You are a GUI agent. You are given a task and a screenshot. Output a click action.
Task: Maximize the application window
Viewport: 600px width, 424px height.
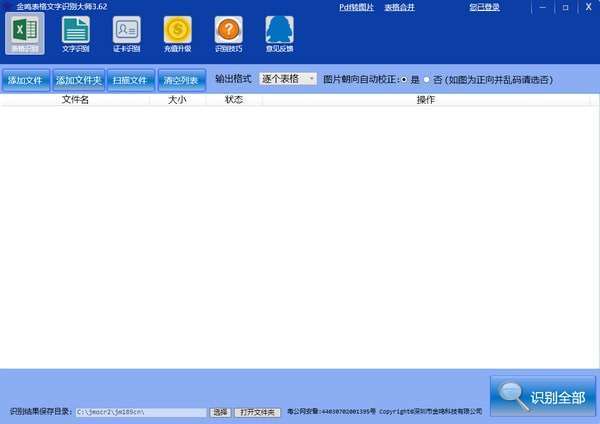pos(565,7)
